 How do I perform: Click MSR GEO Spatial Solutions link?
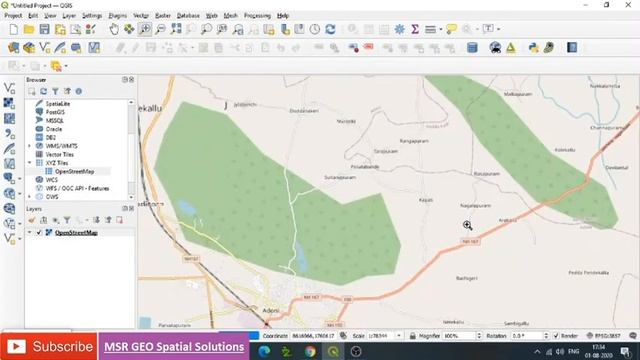tap(174, 347)
